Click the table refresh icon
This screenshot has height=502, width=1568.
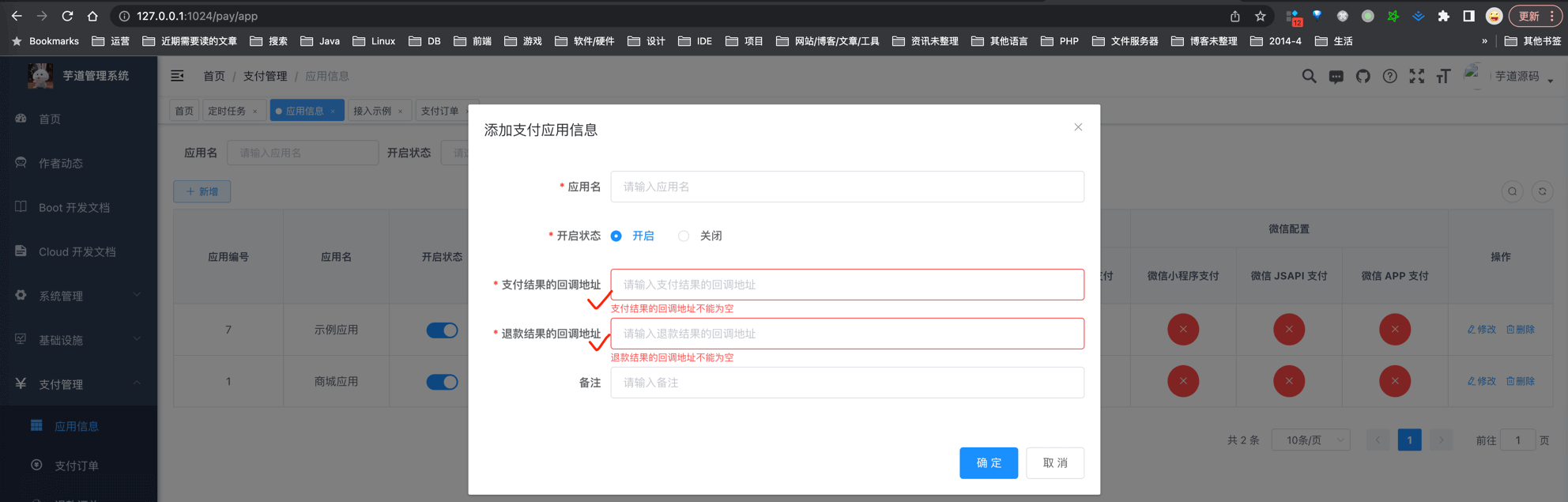tap(1542, 191)
